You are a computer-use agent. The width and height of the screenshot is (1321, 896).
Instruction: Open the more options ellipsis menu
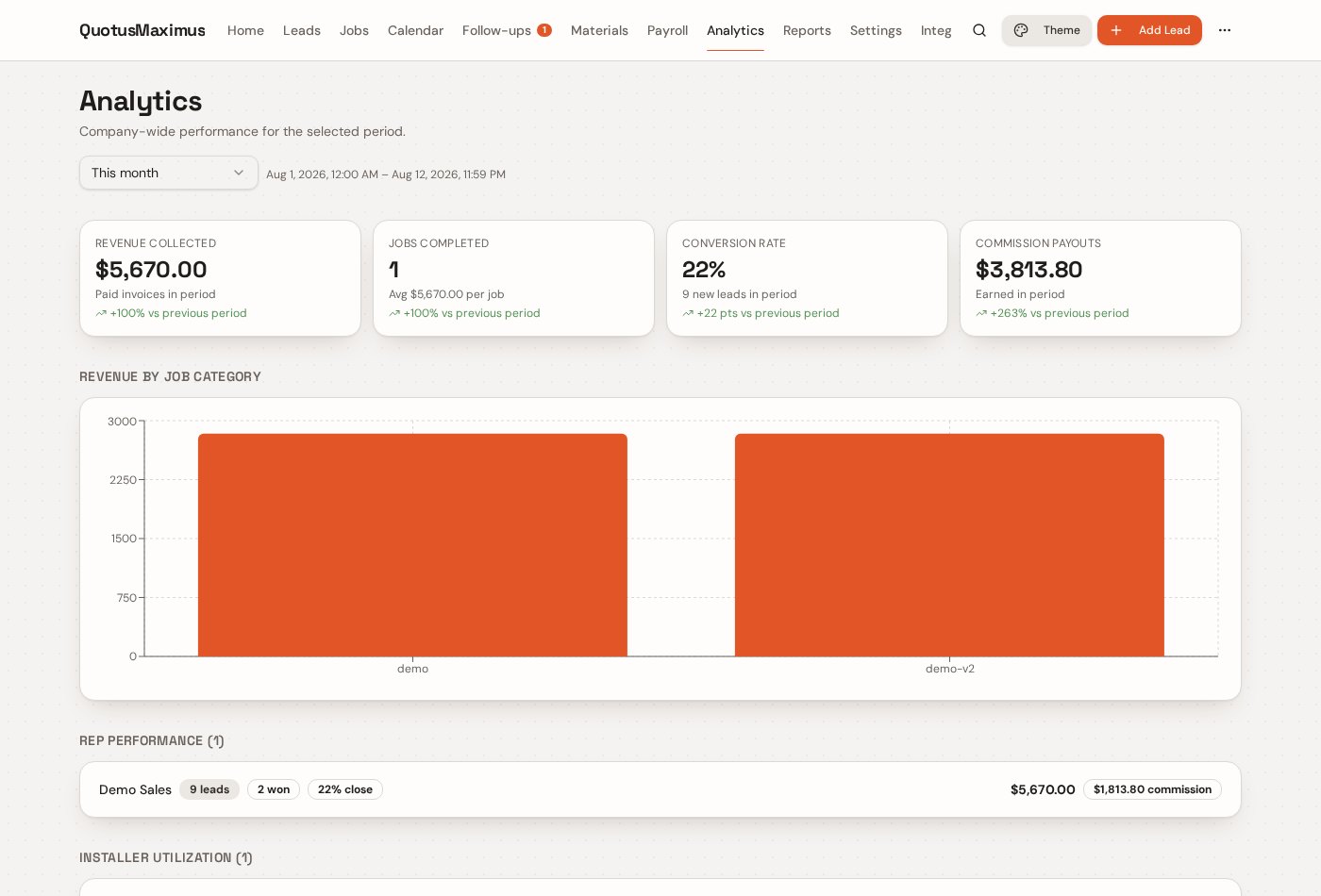(x=1225, y=30)
